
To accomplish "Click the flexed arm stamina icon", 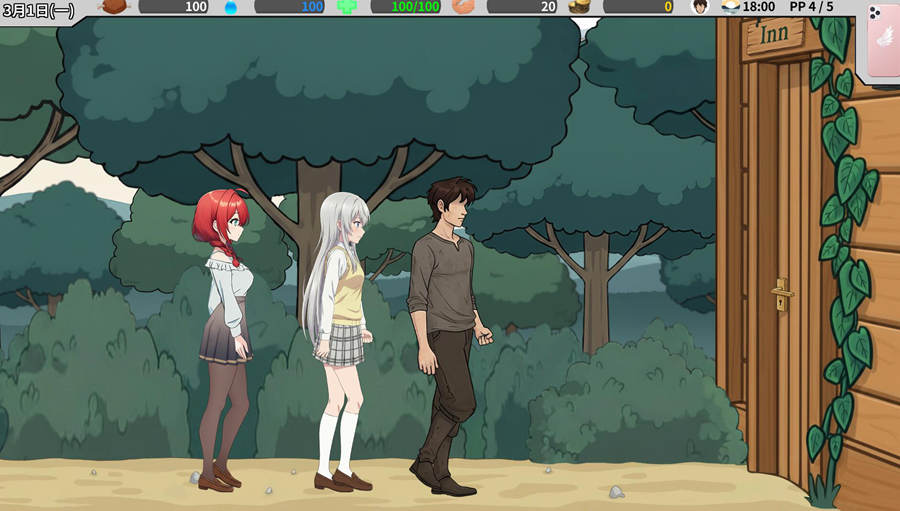I will 463,6.
